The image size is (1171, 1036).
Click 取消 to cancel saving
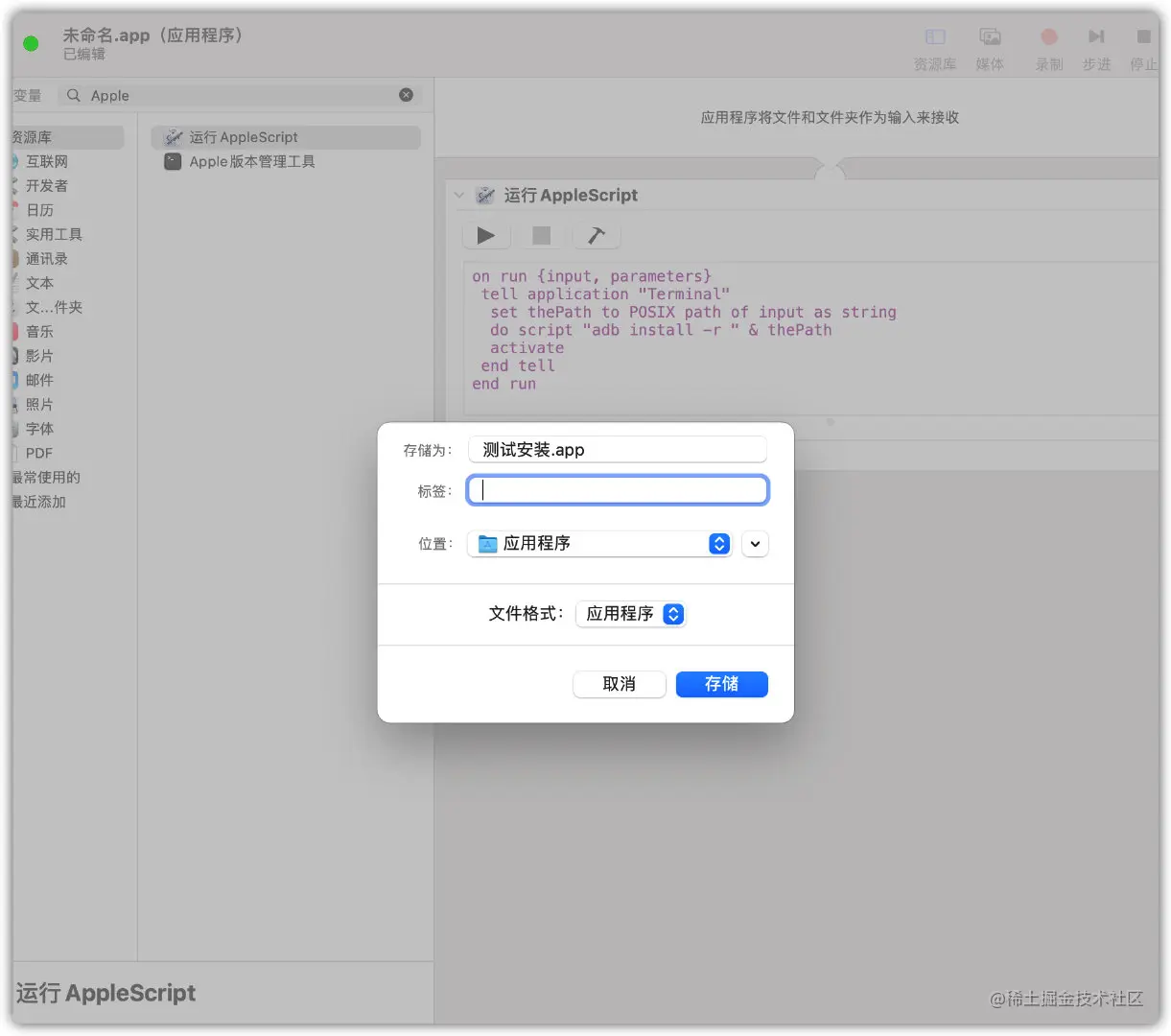[x=620, y=684]
